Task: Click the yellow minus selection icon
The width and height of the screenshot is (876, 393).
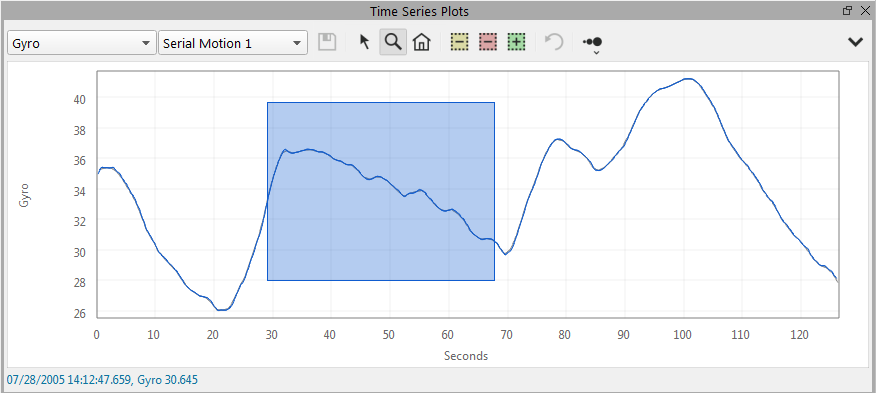Action: click(459, 42)
